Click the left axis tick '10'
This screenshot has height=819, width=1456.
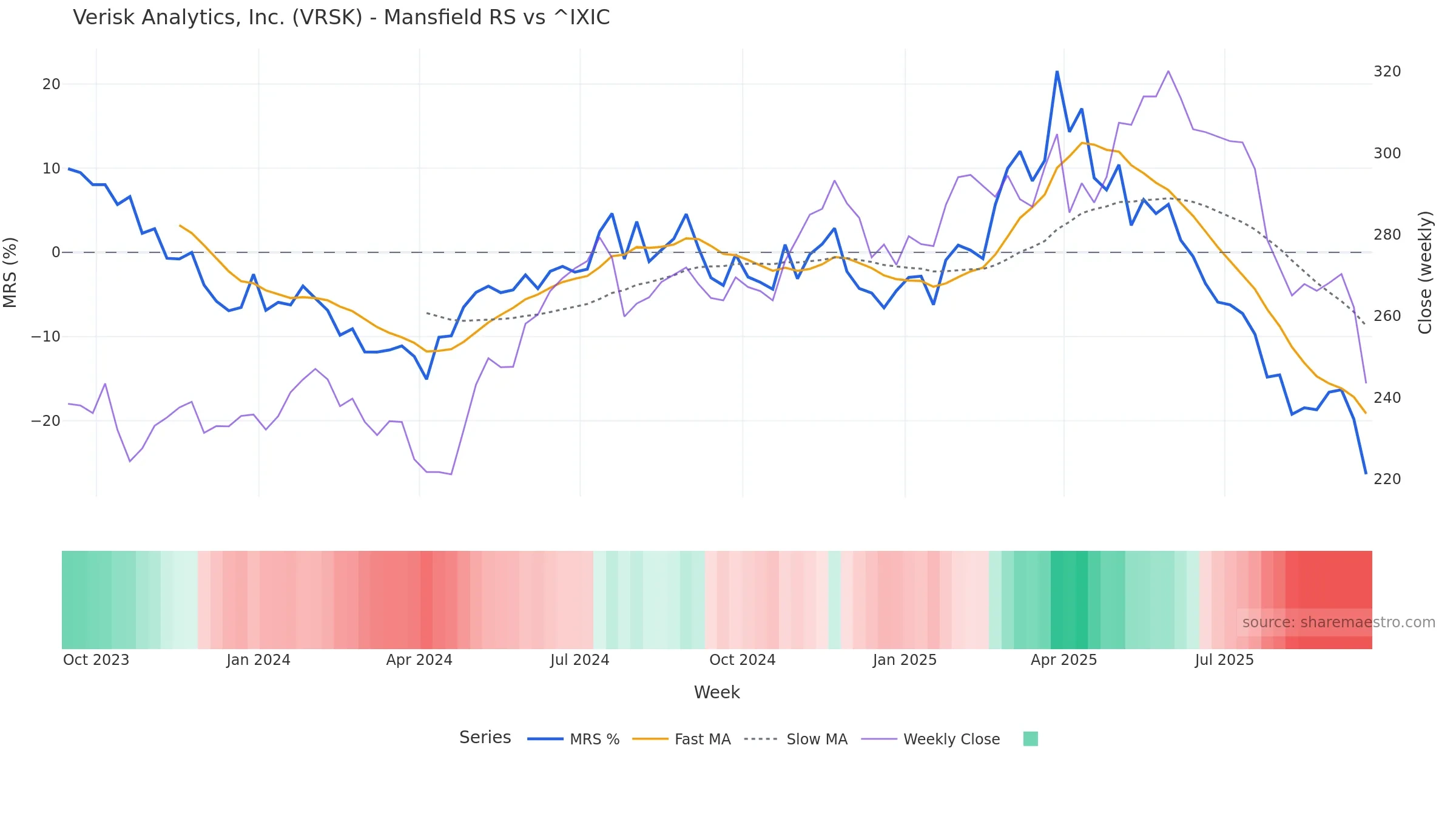tap(52, 169)
